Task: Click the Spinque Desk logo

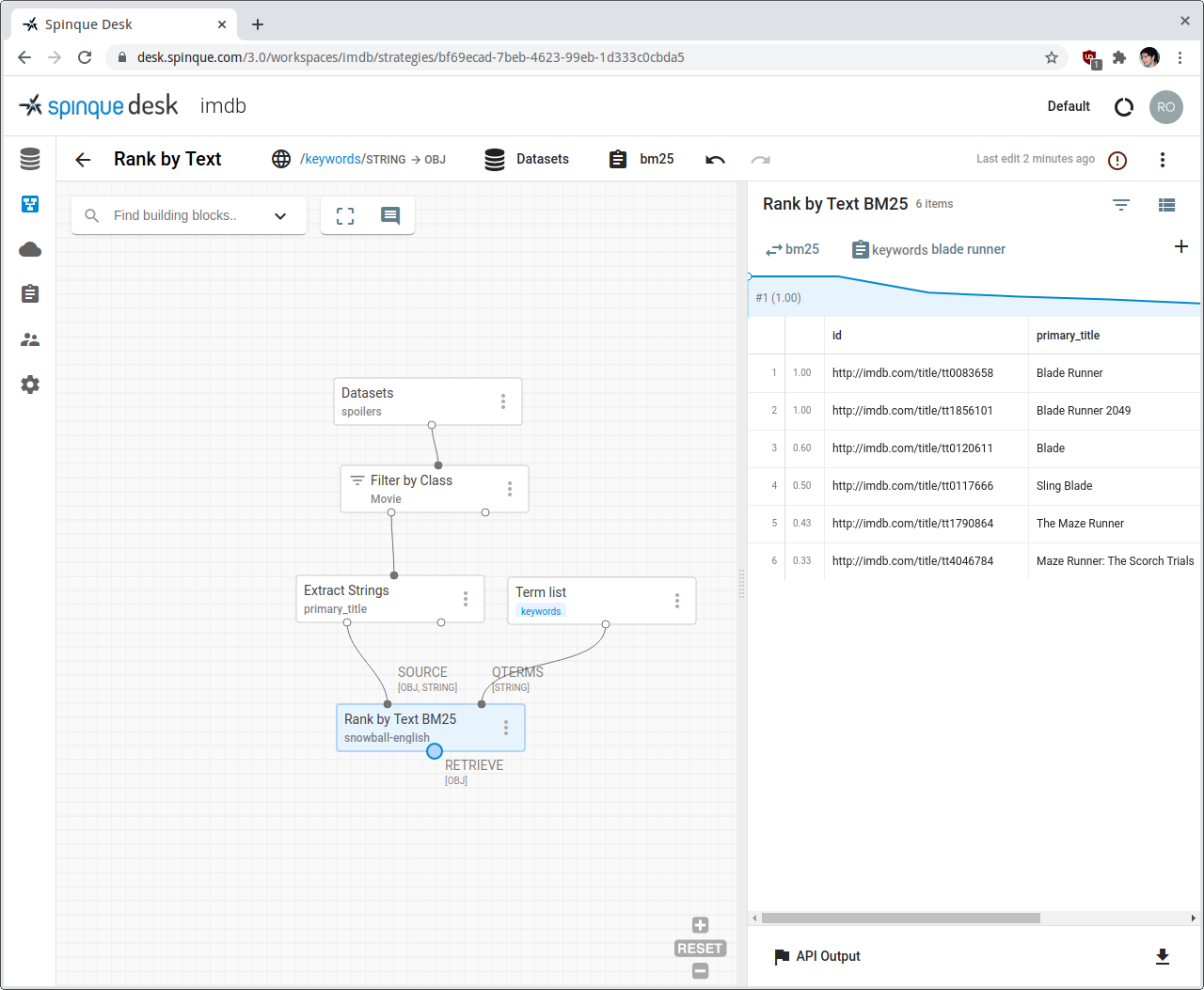Action: pyautogui.click(x=99, y=106)
